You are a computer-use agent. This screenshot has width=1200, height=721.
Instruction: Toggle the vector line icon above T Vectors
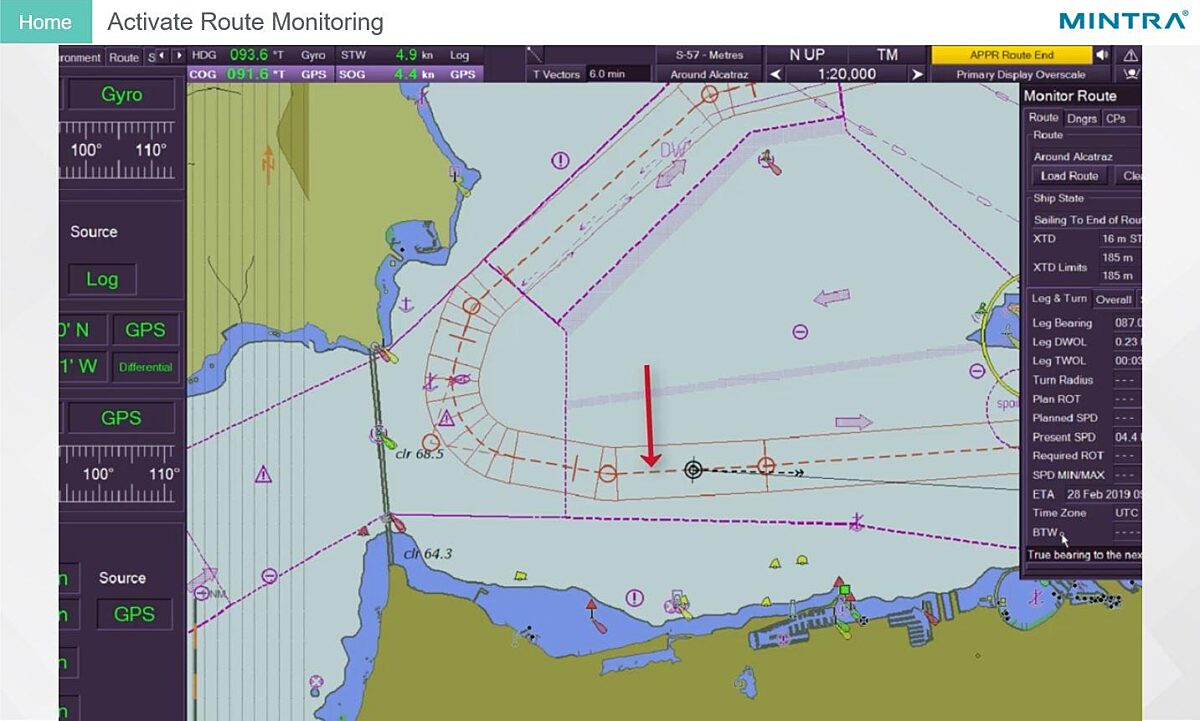click(536, 55)
